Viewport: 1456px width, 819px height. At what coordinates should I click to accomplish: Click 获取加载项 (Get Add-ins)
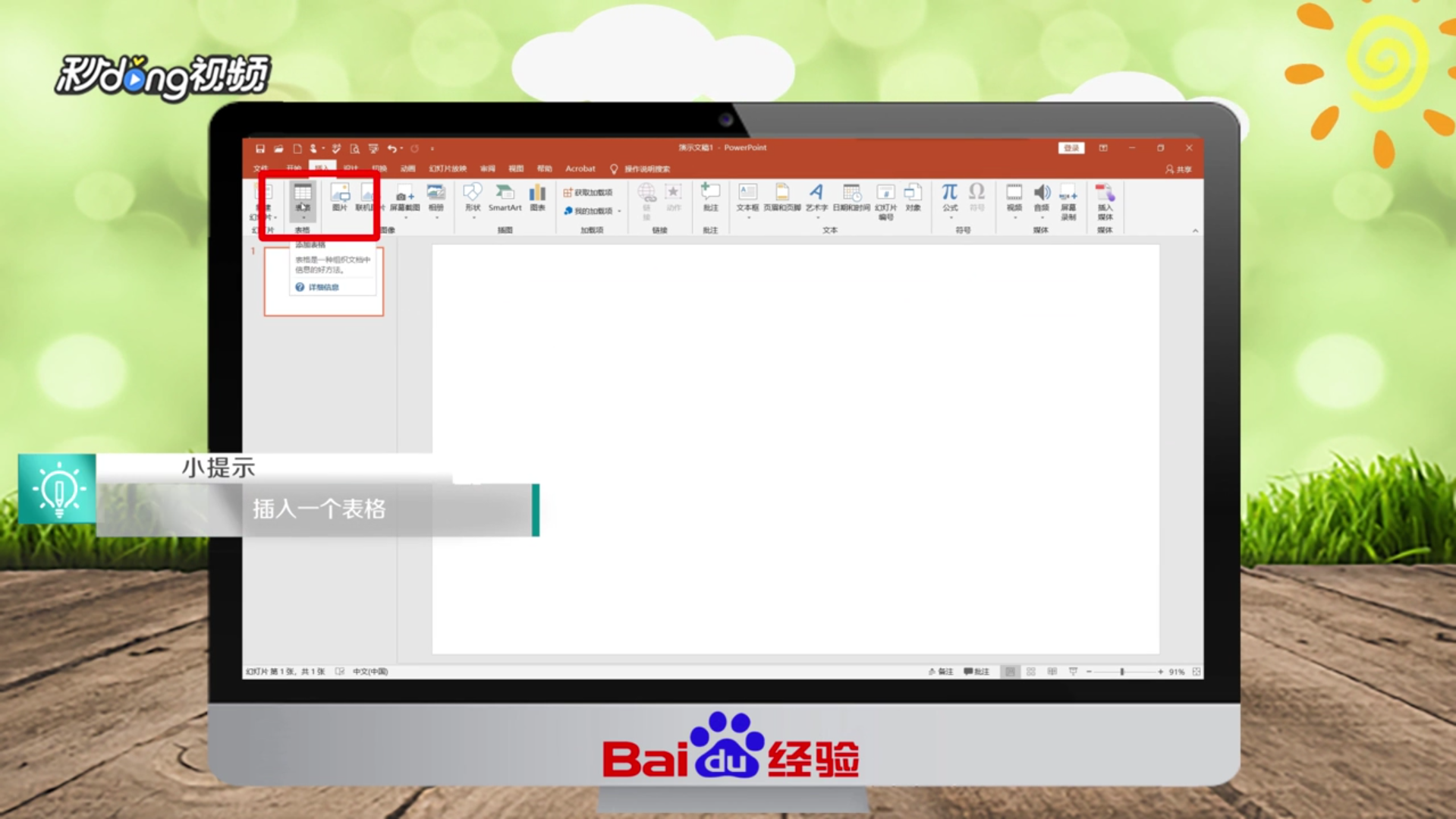(x=588, y=193)
